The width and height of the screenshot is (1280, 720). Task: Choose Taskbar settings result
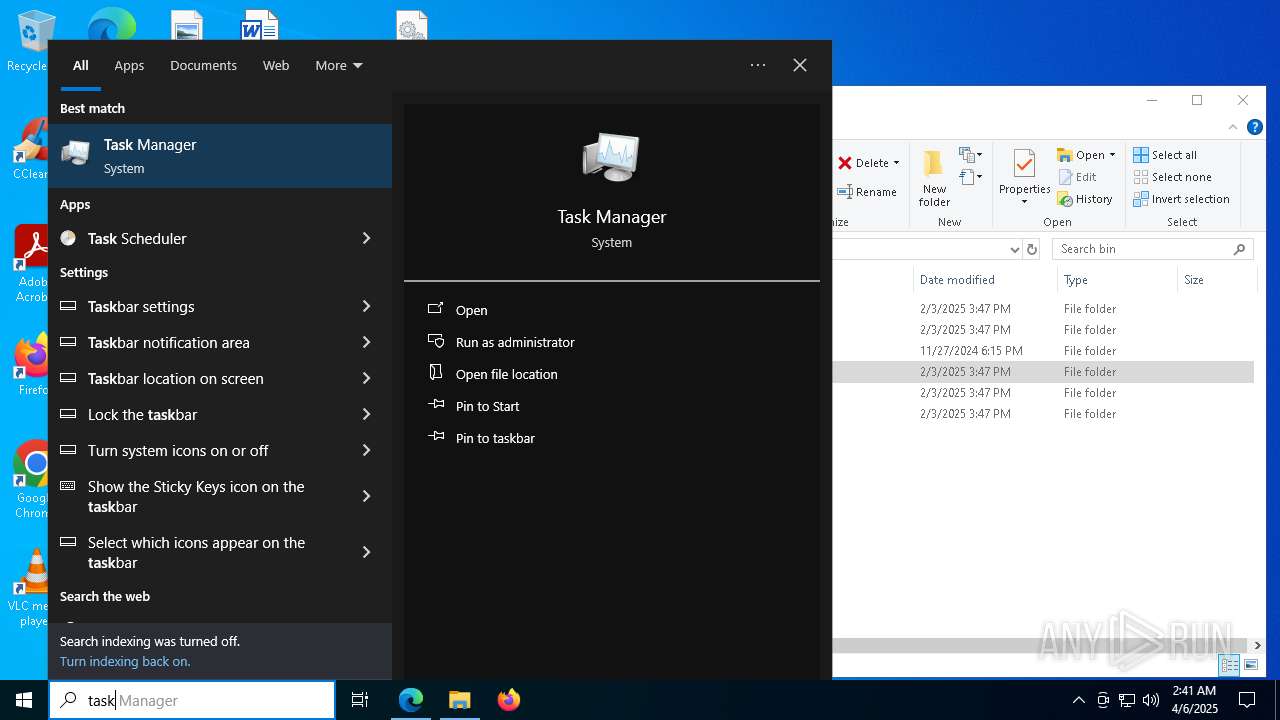[220, 306]
